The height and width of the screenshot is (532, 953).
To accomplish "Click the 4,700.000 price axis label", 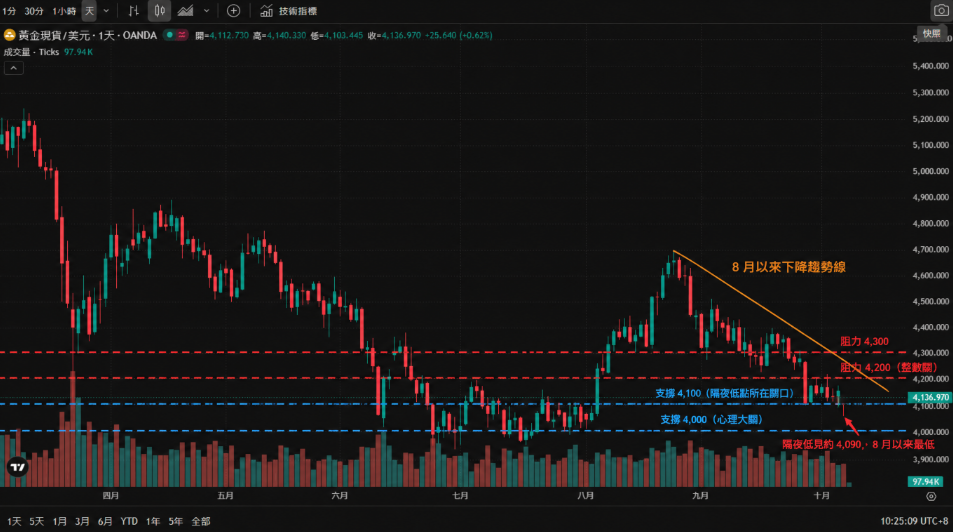I will [931, 249].
